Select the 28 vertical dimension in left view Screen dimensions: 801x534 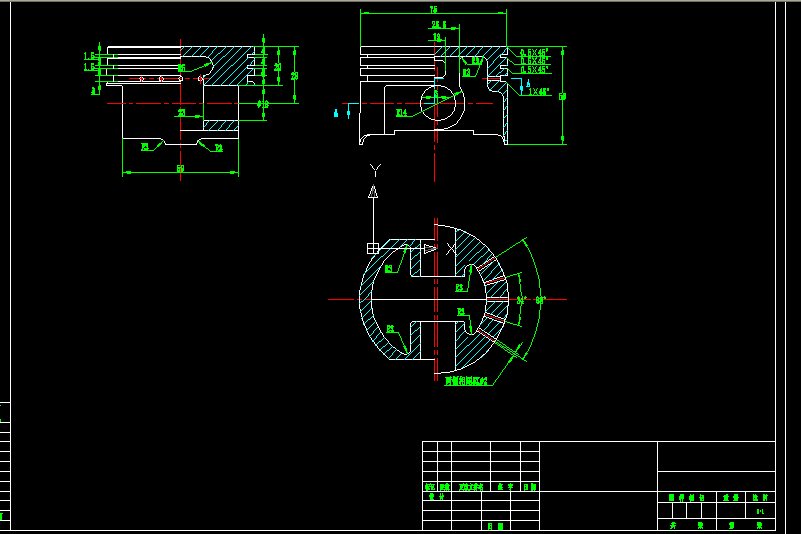pyautogui.click(x=294, y=75)
